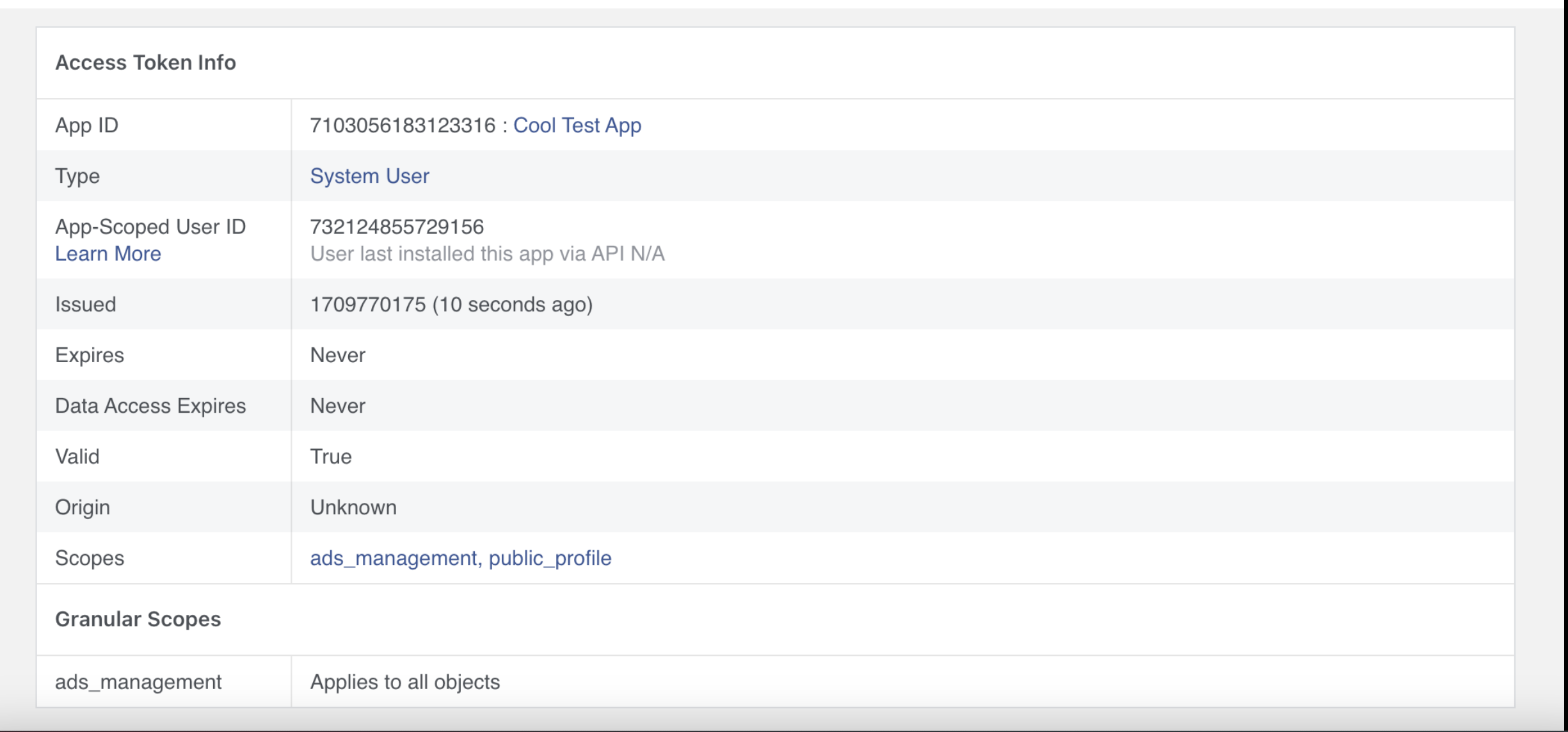
Task: Click the ads_management granular scope label
Action: [138, 682]
